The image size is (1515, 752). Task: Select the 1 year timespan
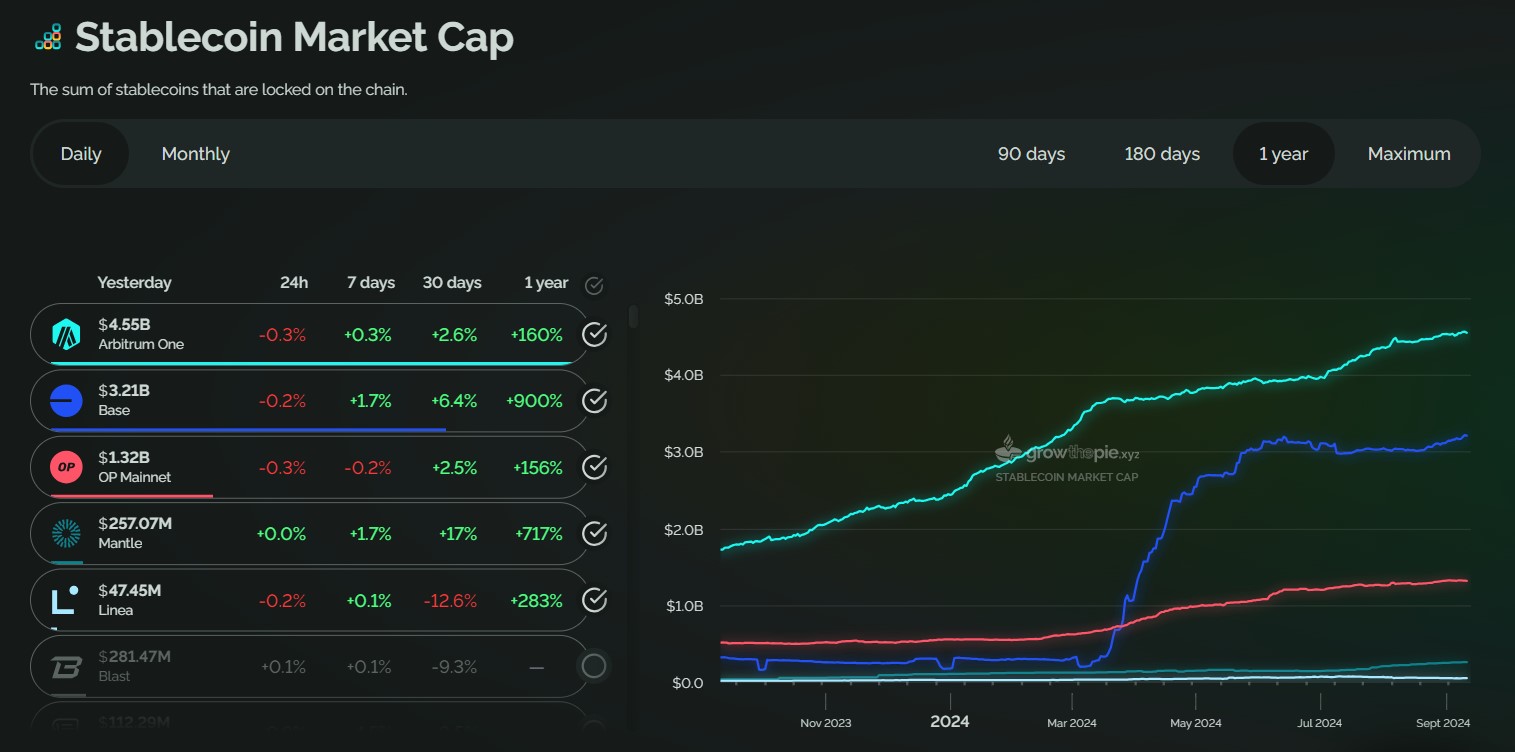point(1284,154)
